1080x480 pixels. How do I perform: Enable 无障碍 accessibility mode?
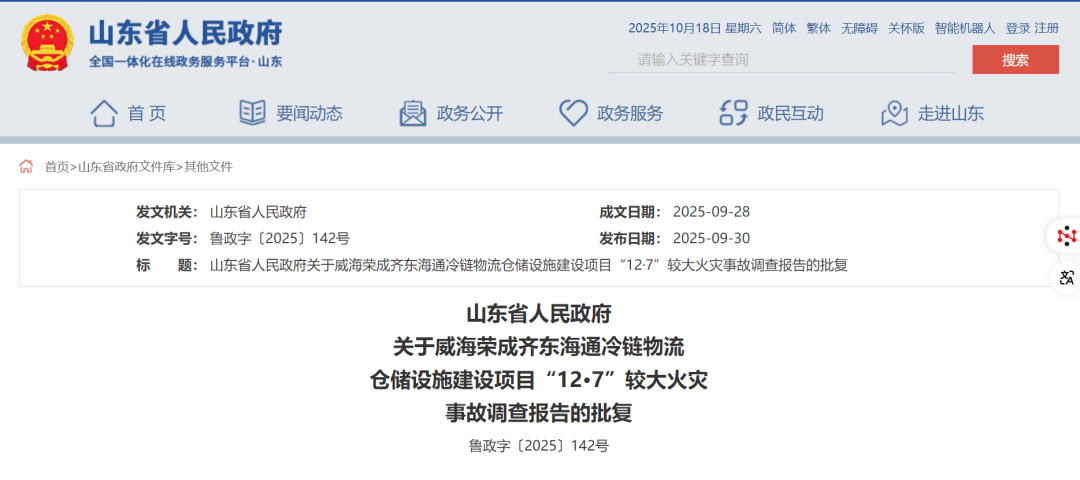point(858,28)
